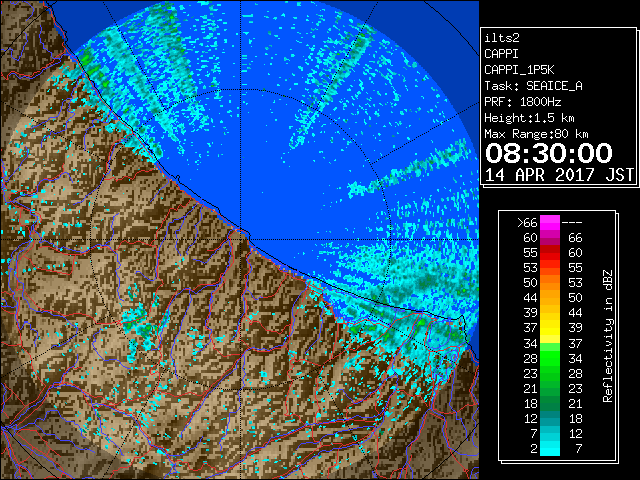The height and width of the screenshot is (480, 640).
Task: Click the 'CAPPI' product text line
Action: [502, 54]
